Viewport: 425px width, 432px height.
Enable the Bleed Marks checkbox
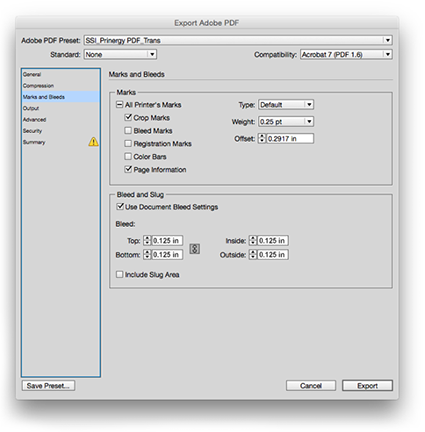[x=128, y=130]
